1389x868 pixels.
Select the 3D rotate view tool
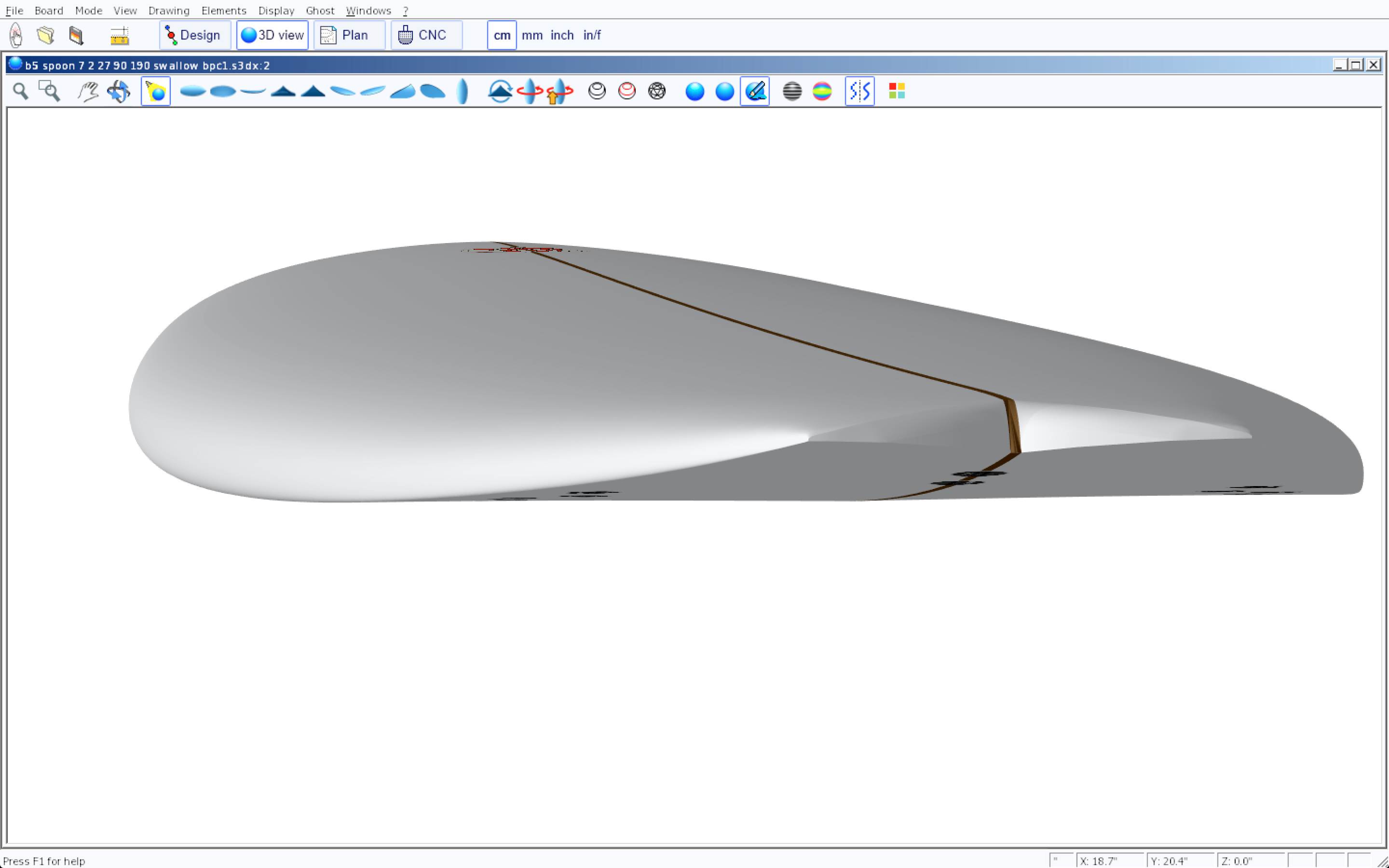pos(119,91)
